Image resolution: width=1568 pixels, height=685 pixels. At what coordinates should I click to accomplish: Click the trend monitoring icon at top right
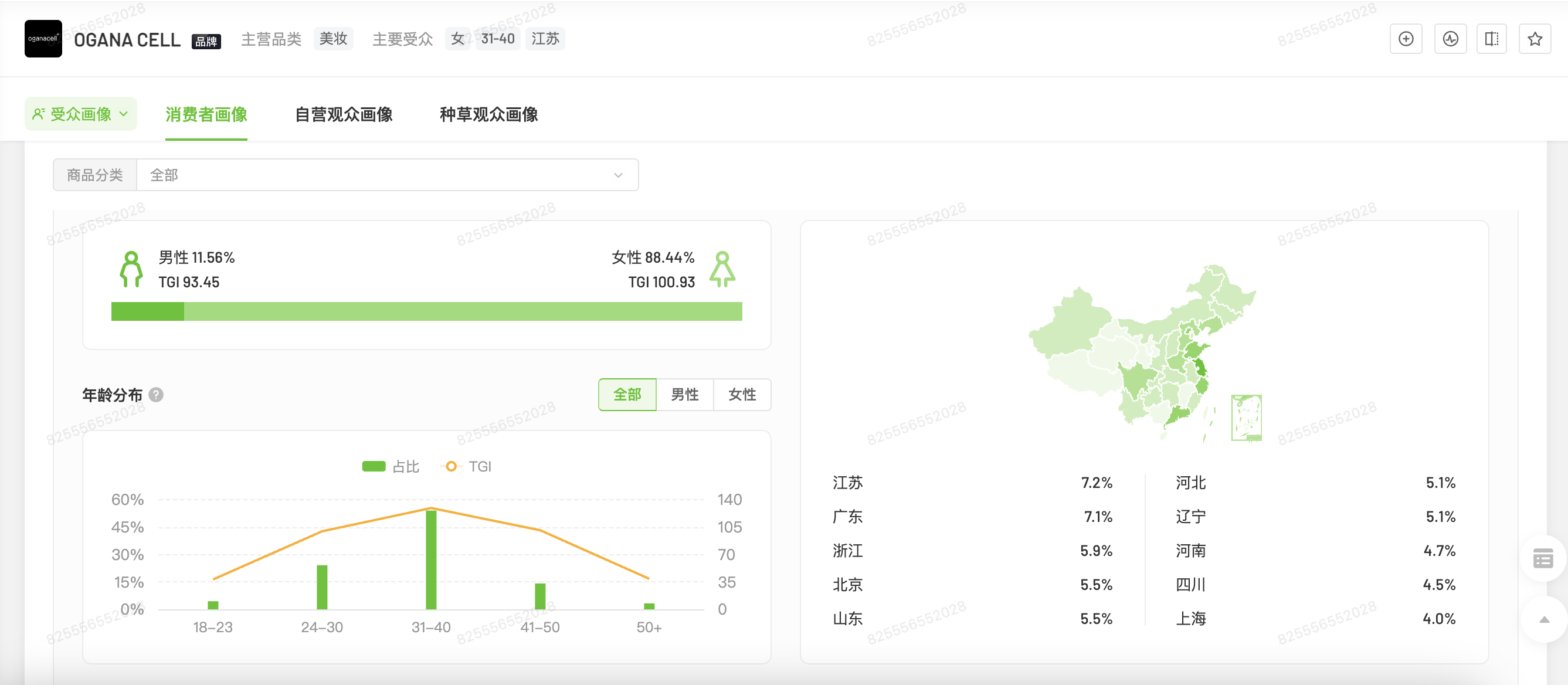pyautogui.click(x=1450, y=38)
